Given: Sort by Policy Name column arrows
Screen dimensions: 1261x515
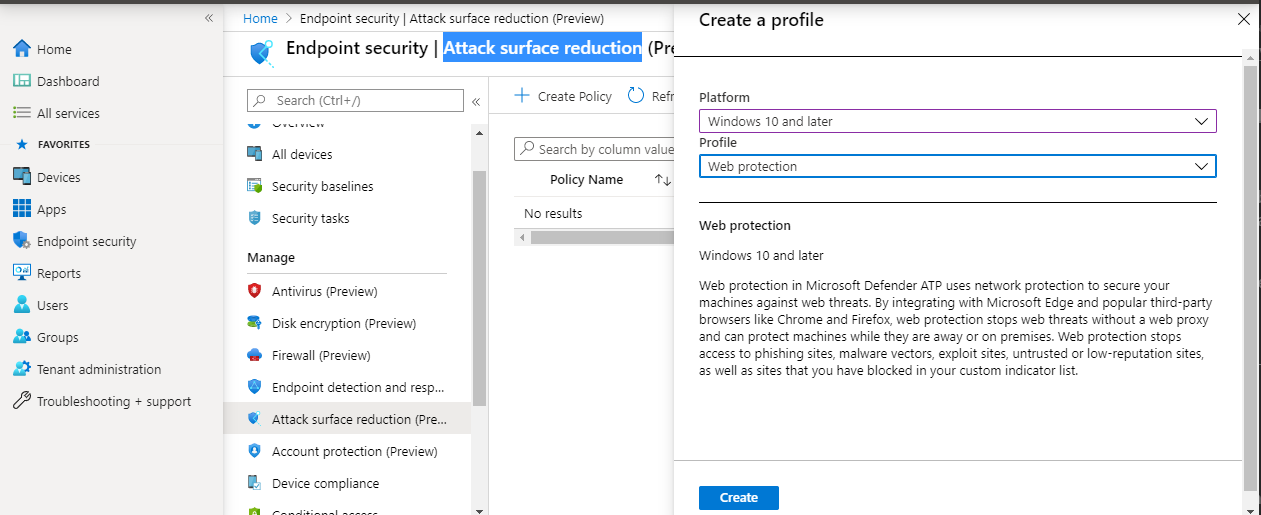Looking at the screenshot, I should coord(663,180).
